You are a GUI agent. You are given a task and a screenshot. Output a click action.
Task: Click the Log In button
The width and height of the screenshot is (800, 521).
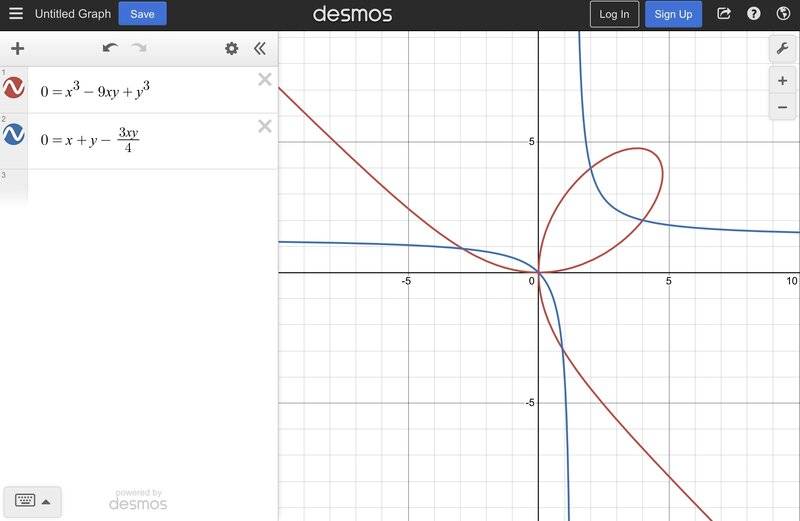[x=614, y=14]
